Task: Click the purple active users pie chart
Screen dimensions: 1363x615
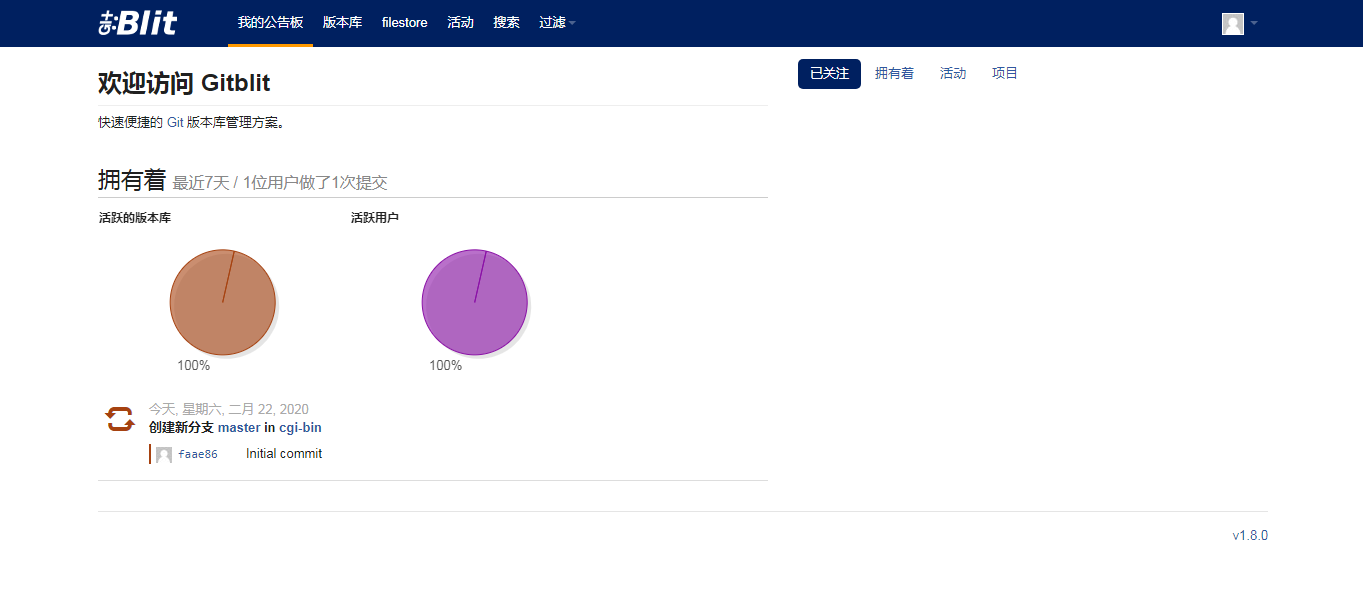Action: pos(474,302)
